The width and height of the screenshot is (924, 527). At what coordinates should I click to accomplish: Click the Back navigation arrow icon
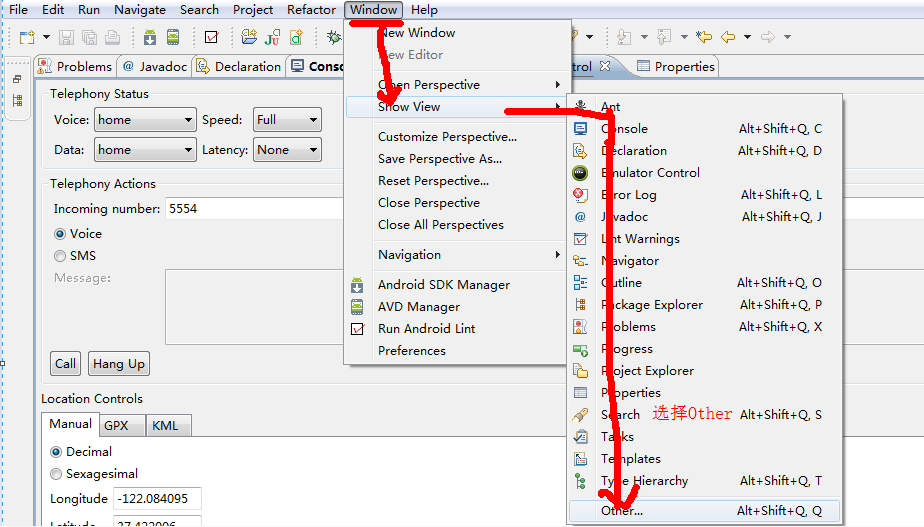(728, 37)
